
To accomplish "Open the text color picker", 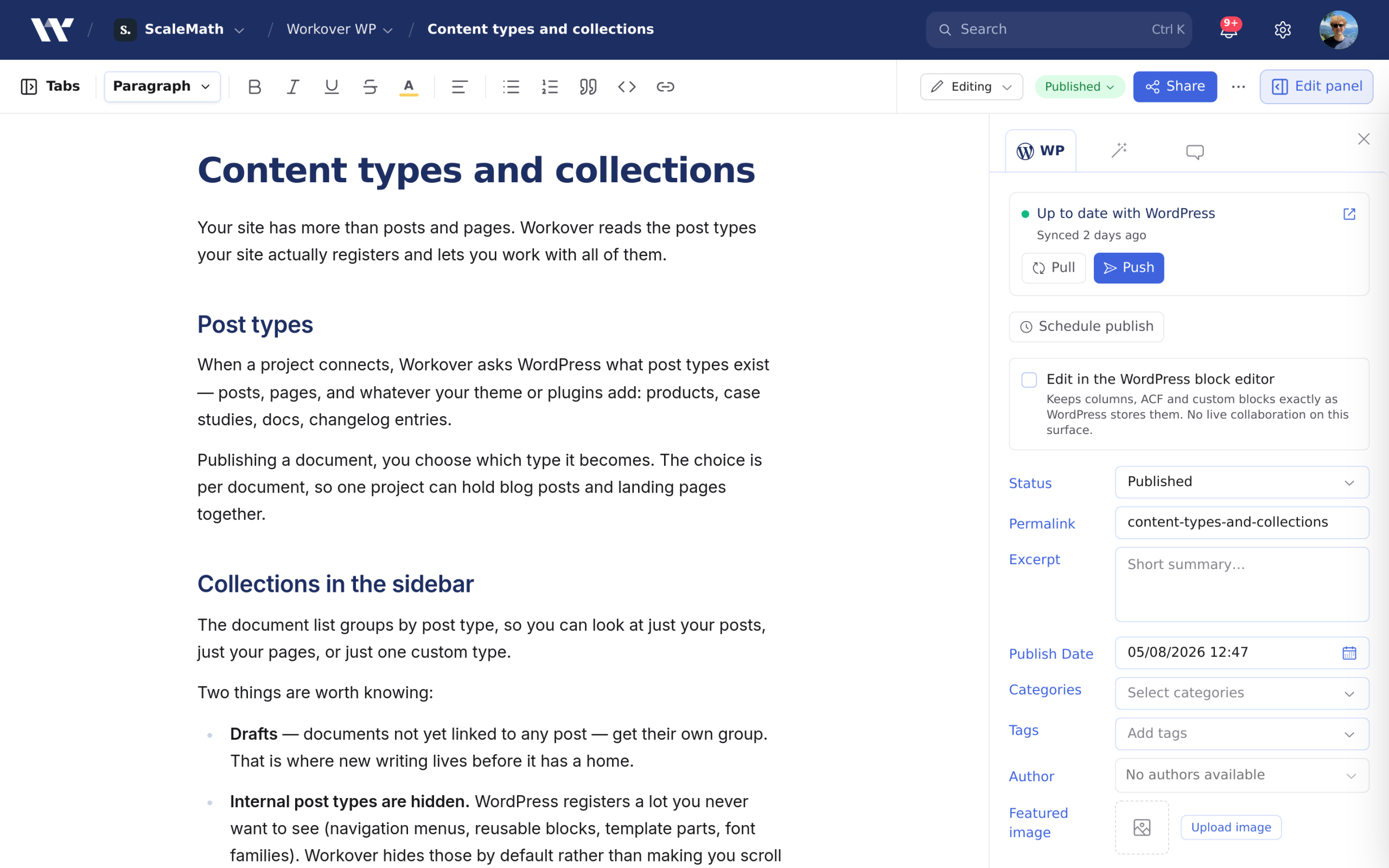I will (409, 87).
